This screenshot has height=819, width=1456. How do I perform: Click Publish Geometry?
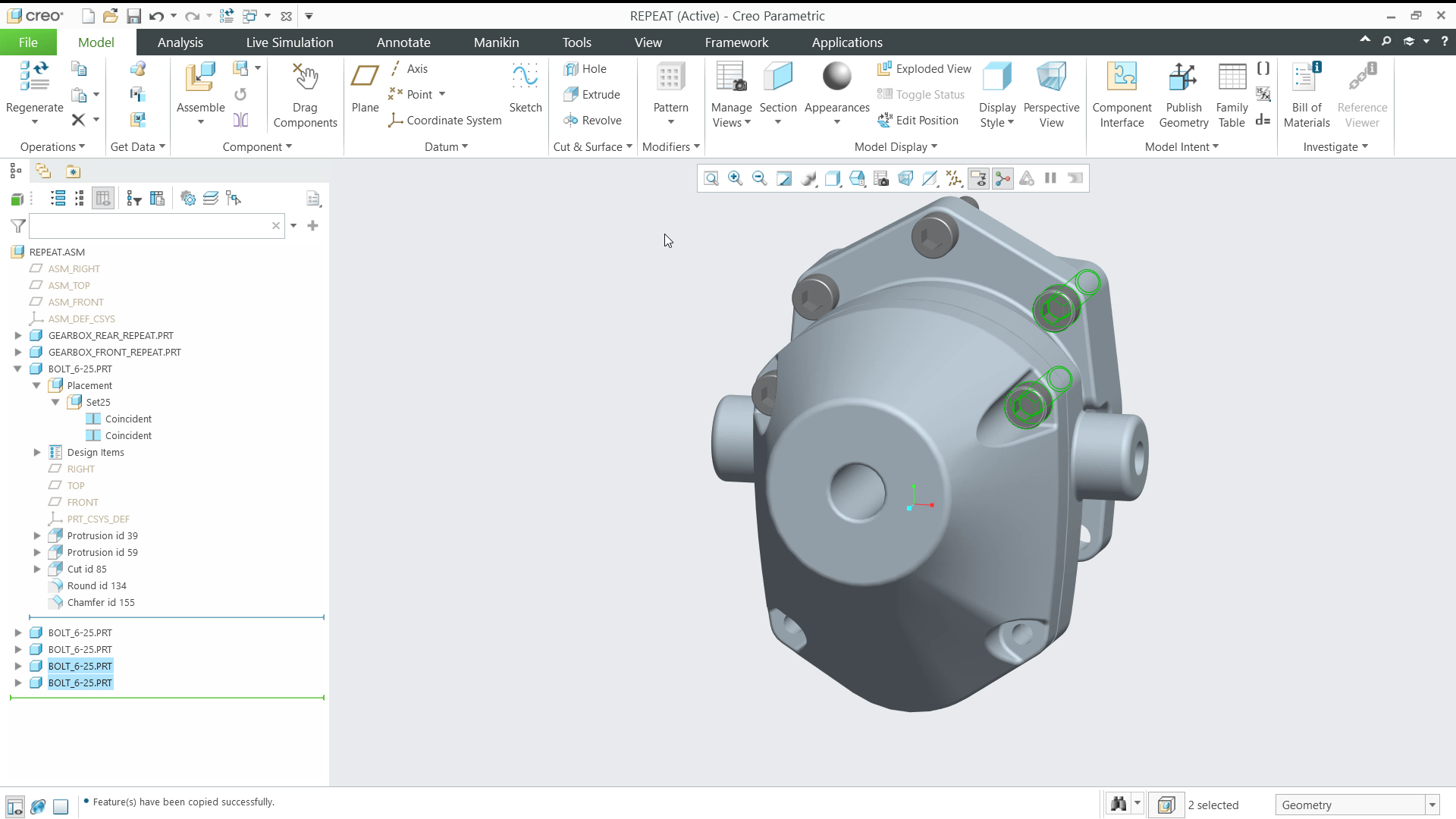[x=1183, y=96]
